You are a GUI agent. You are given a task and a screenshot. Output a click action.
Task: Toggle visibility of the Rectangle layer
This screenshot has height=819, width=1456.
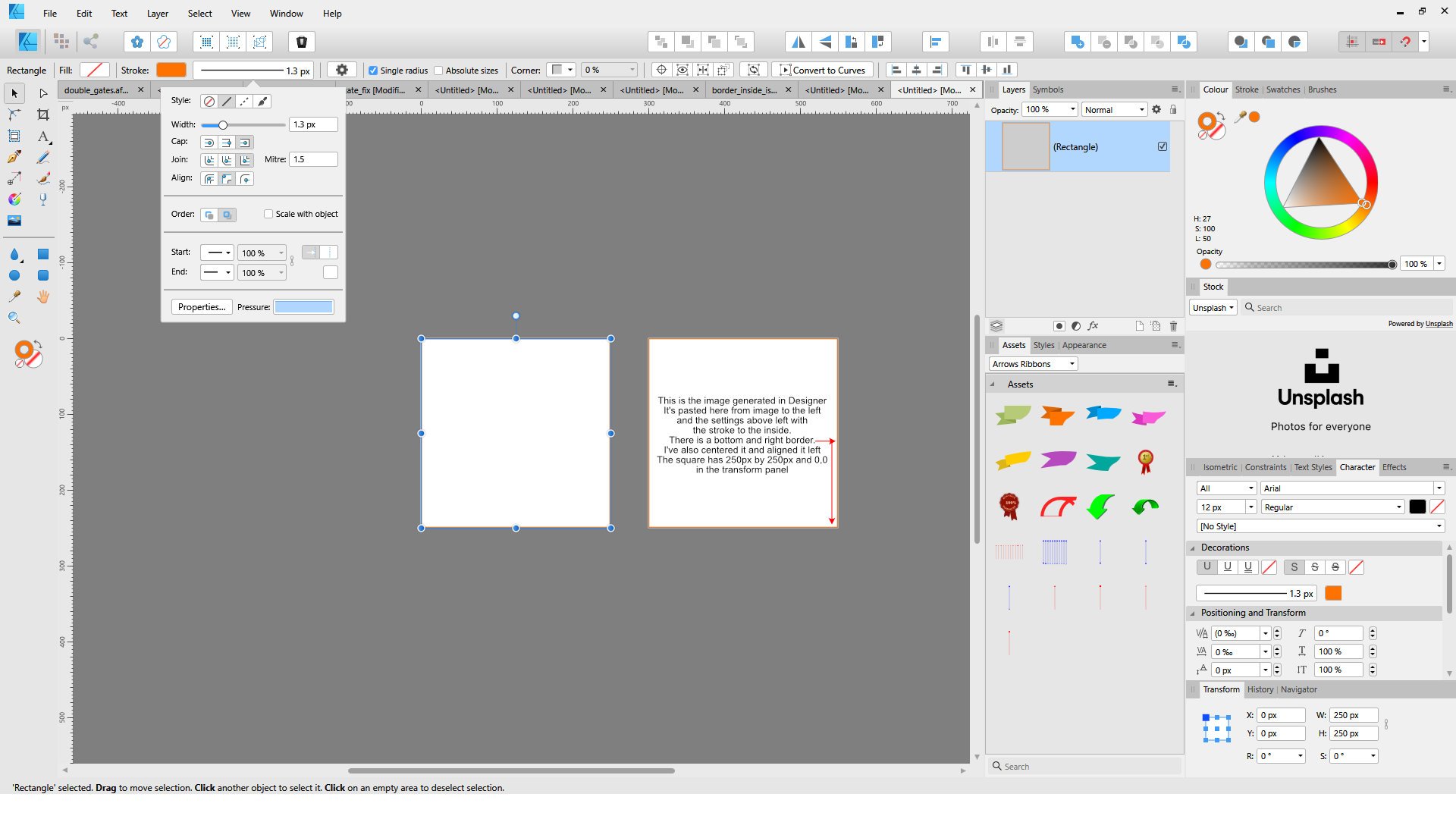[x=1163, y=146]
